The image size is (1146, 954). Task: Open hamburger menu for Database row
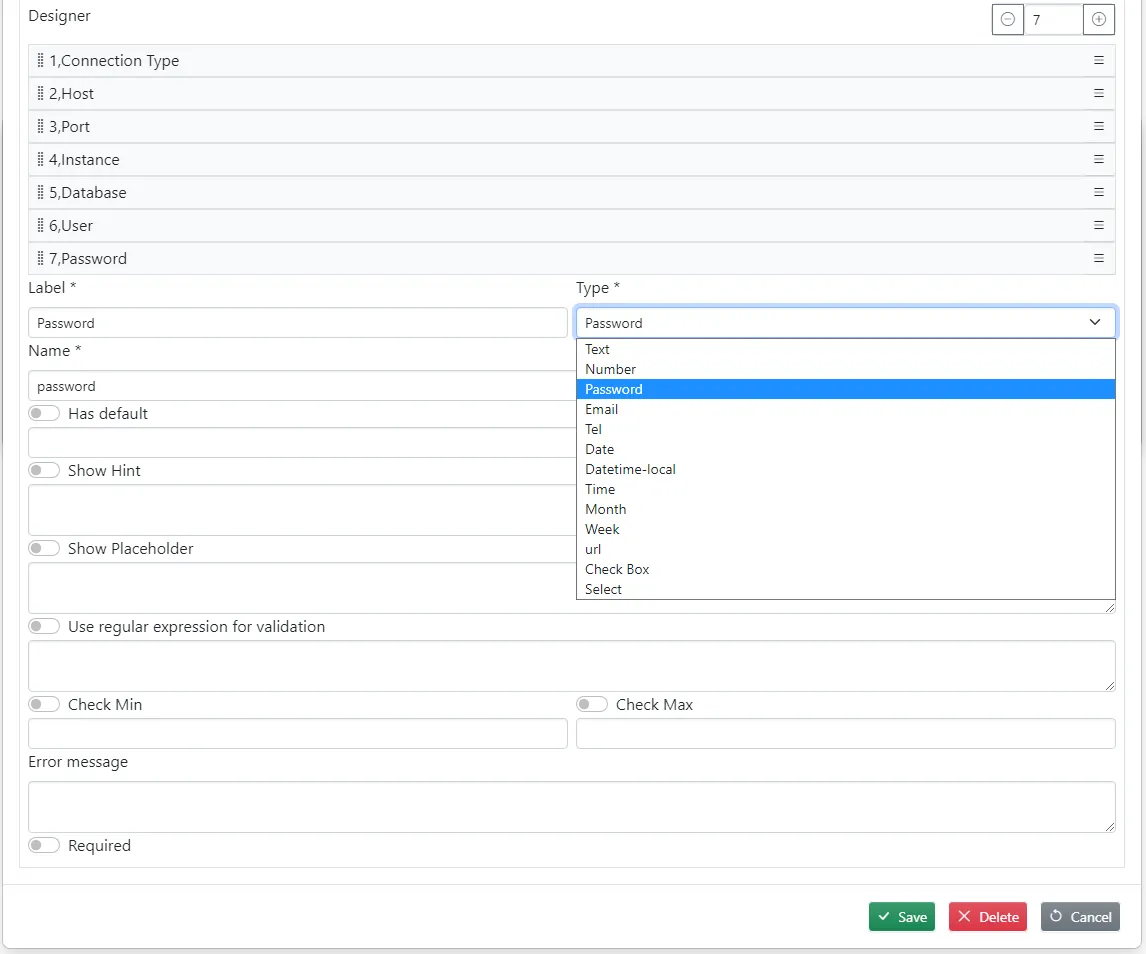click(1098, 193)
